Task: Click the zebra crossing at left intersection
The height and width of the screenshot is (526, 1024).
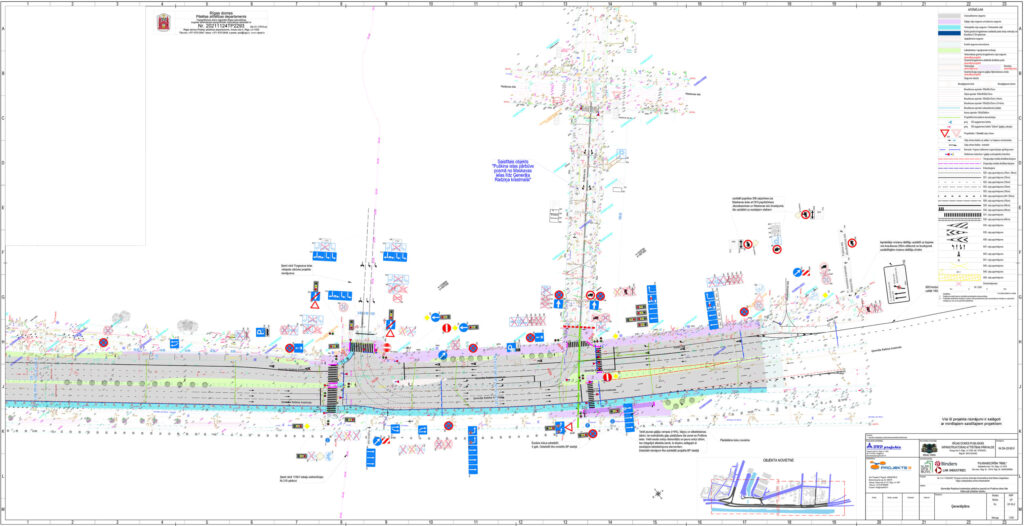Action: click(x=333, y=380)
